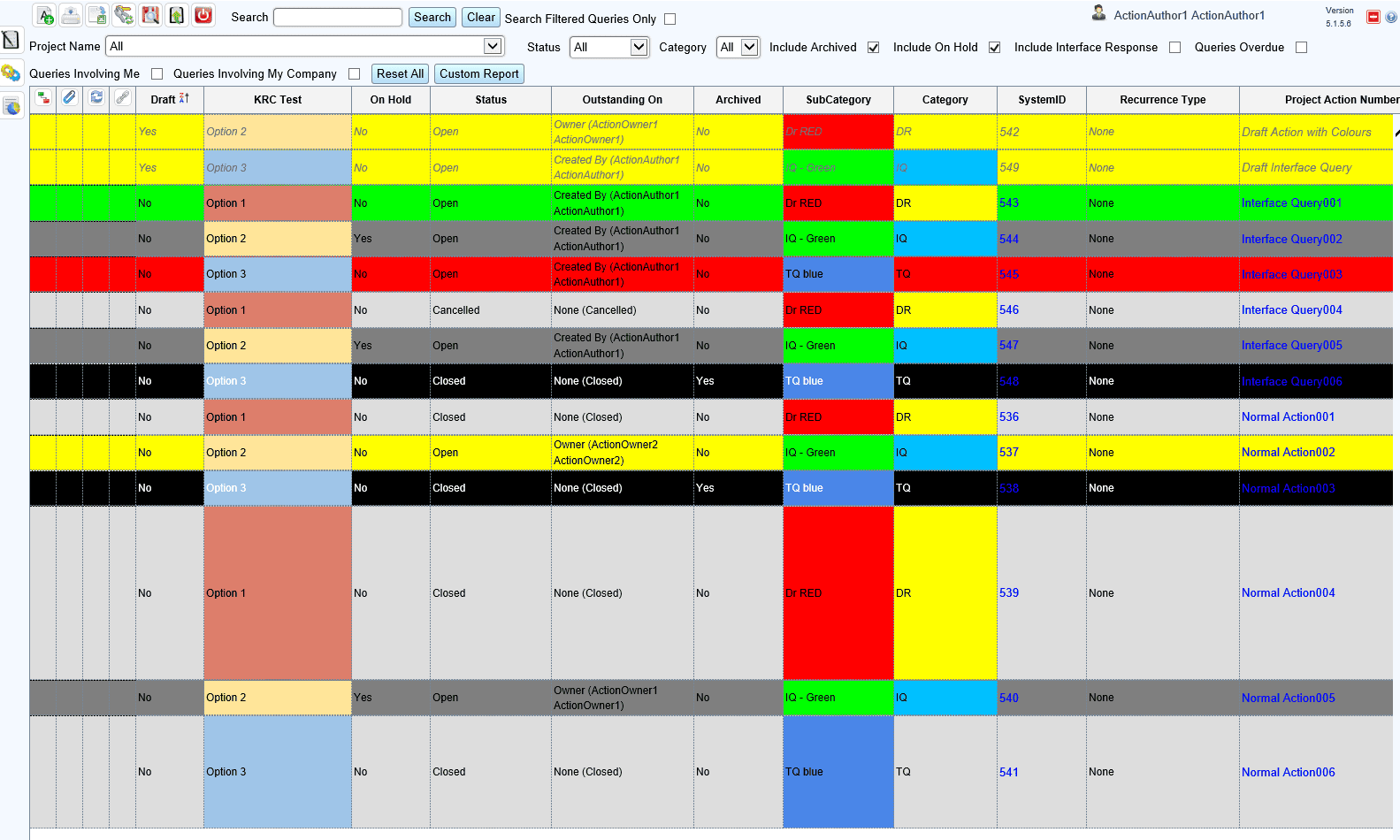The width and height of the screenshot is (1400, 840).
Task: Click the export to Excel icon
Action: pyautogui.click(x=97, y=15)
